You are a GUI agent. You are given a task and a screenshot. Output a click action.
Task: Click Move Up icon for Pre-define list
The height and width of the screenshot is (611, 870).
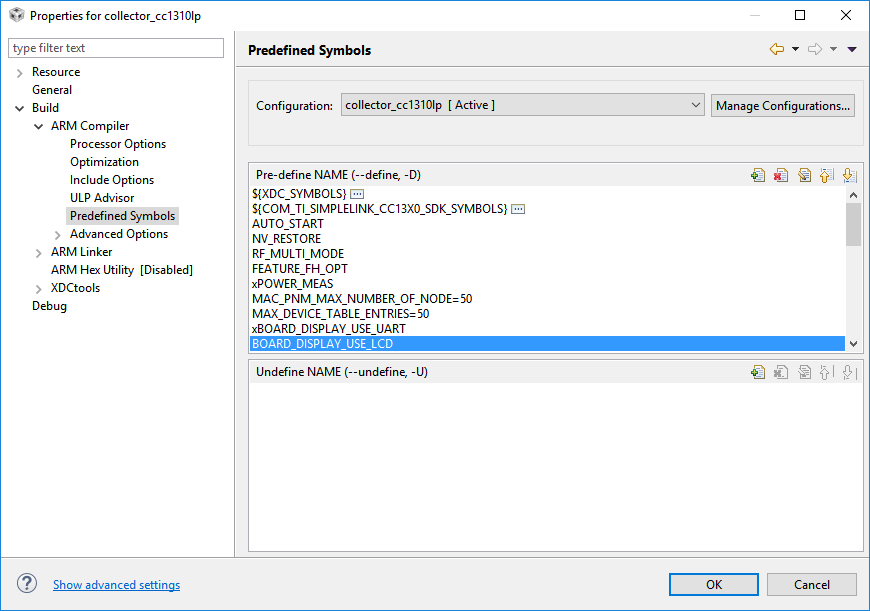click(826, 175)
